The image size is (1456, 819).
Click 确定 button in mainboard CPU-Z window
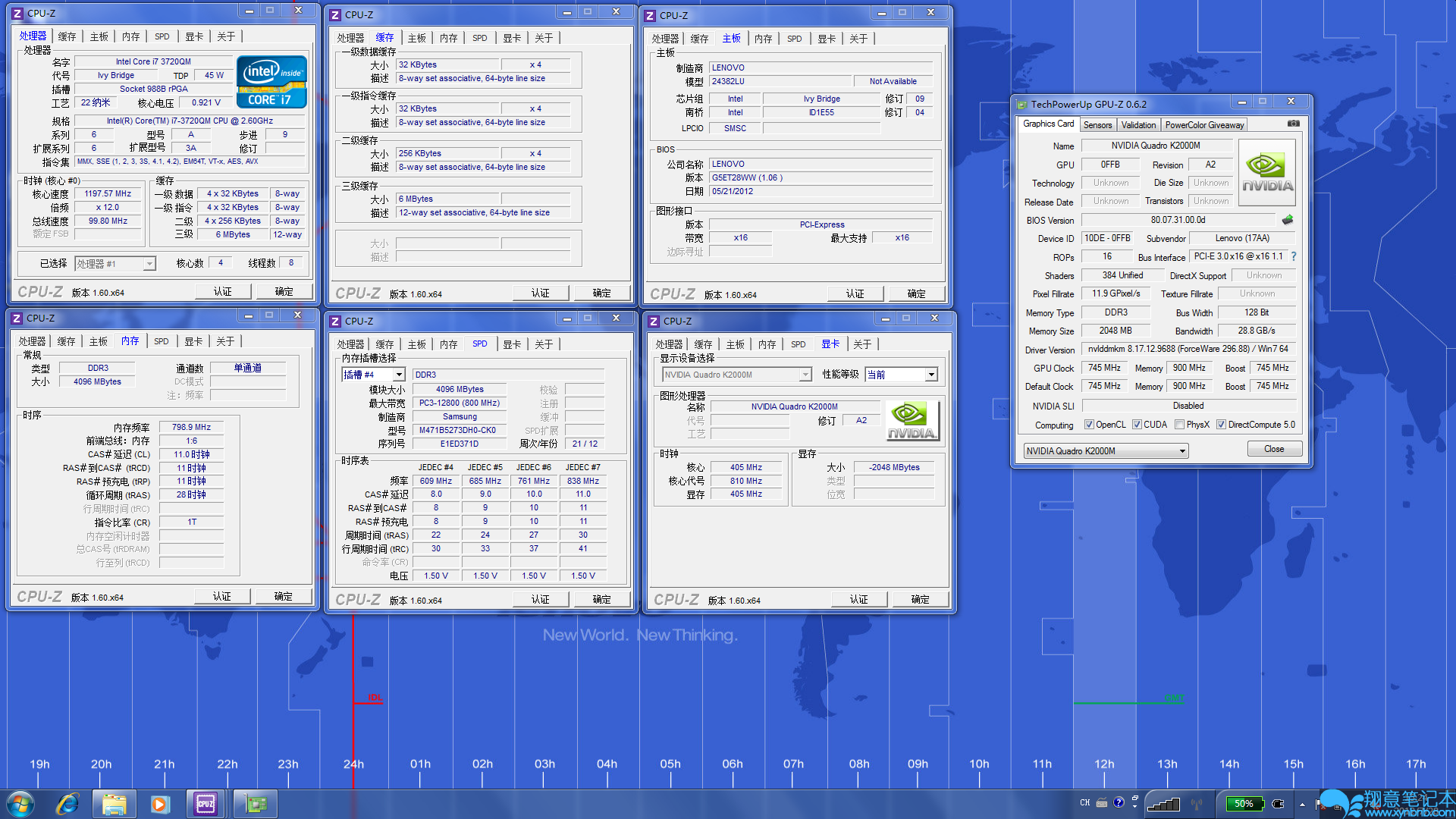tap(916, 294)
